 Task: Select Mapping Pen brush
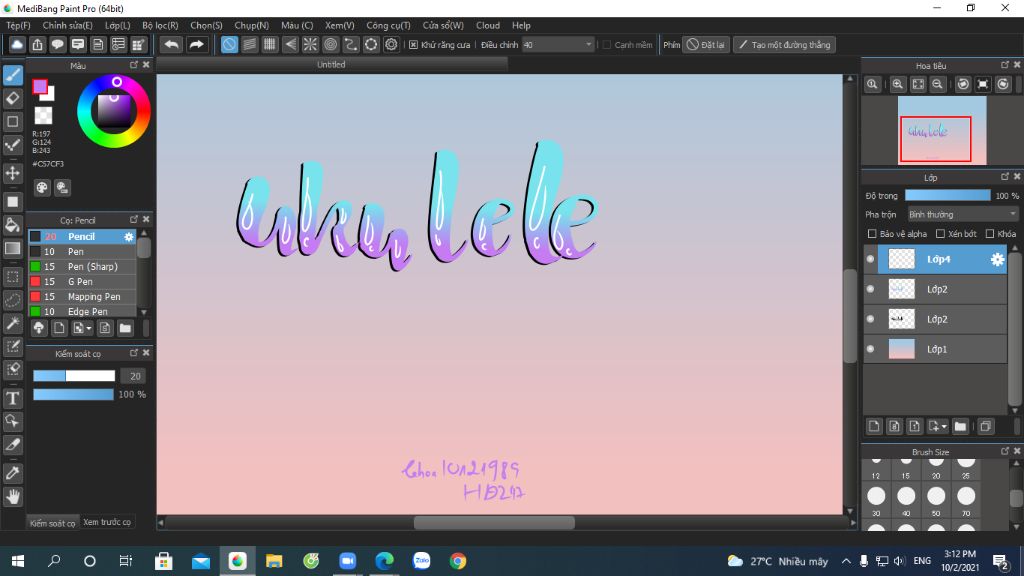(x=82, y=296)
